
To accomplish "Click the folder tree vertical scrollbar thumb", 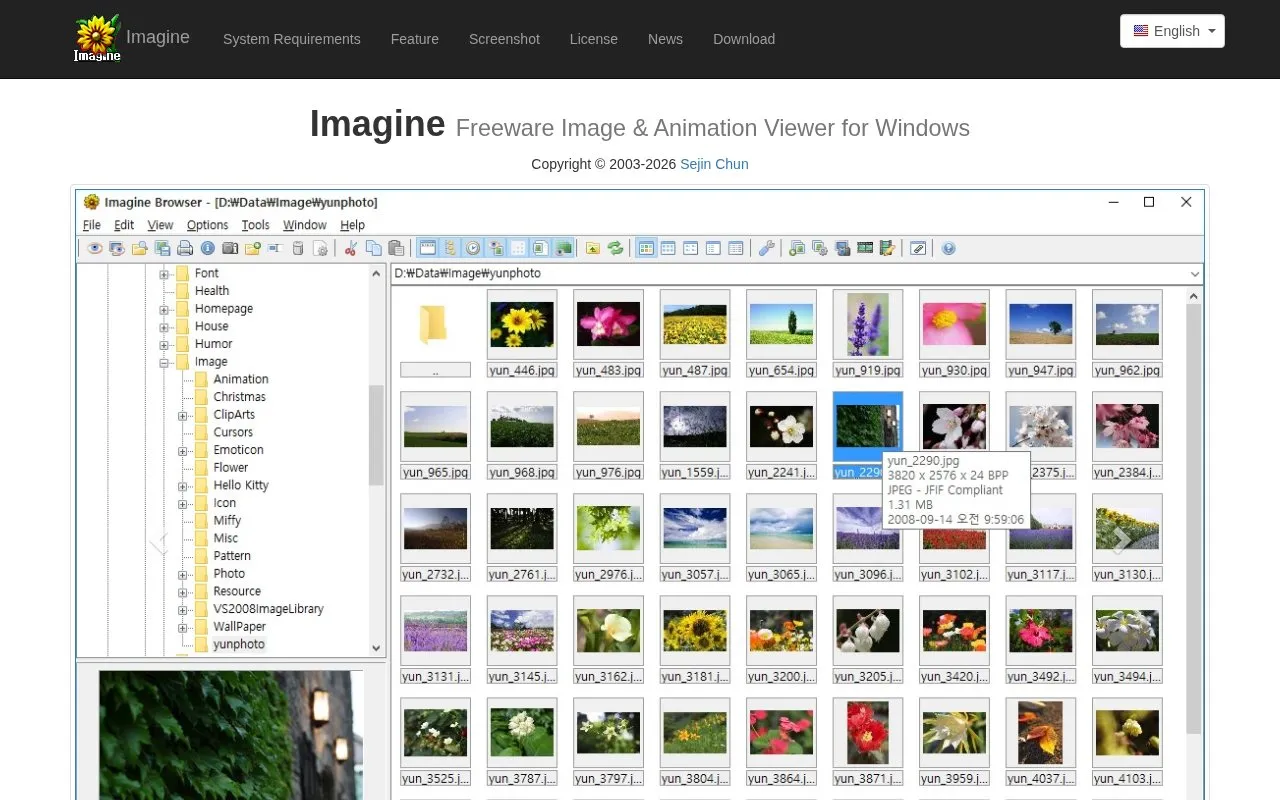I will (x=377, y=435).
